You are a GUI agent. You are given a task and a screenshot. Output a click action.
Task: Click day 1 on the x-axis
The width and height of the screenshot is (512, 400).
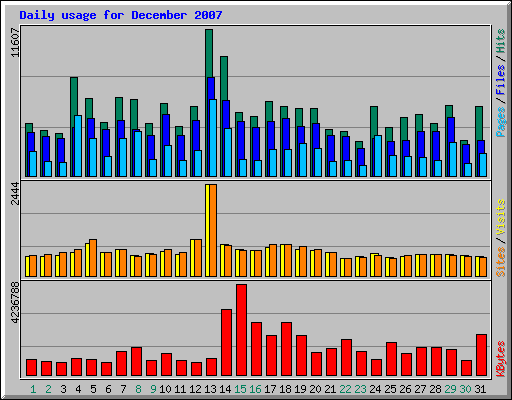coord(33,389)
